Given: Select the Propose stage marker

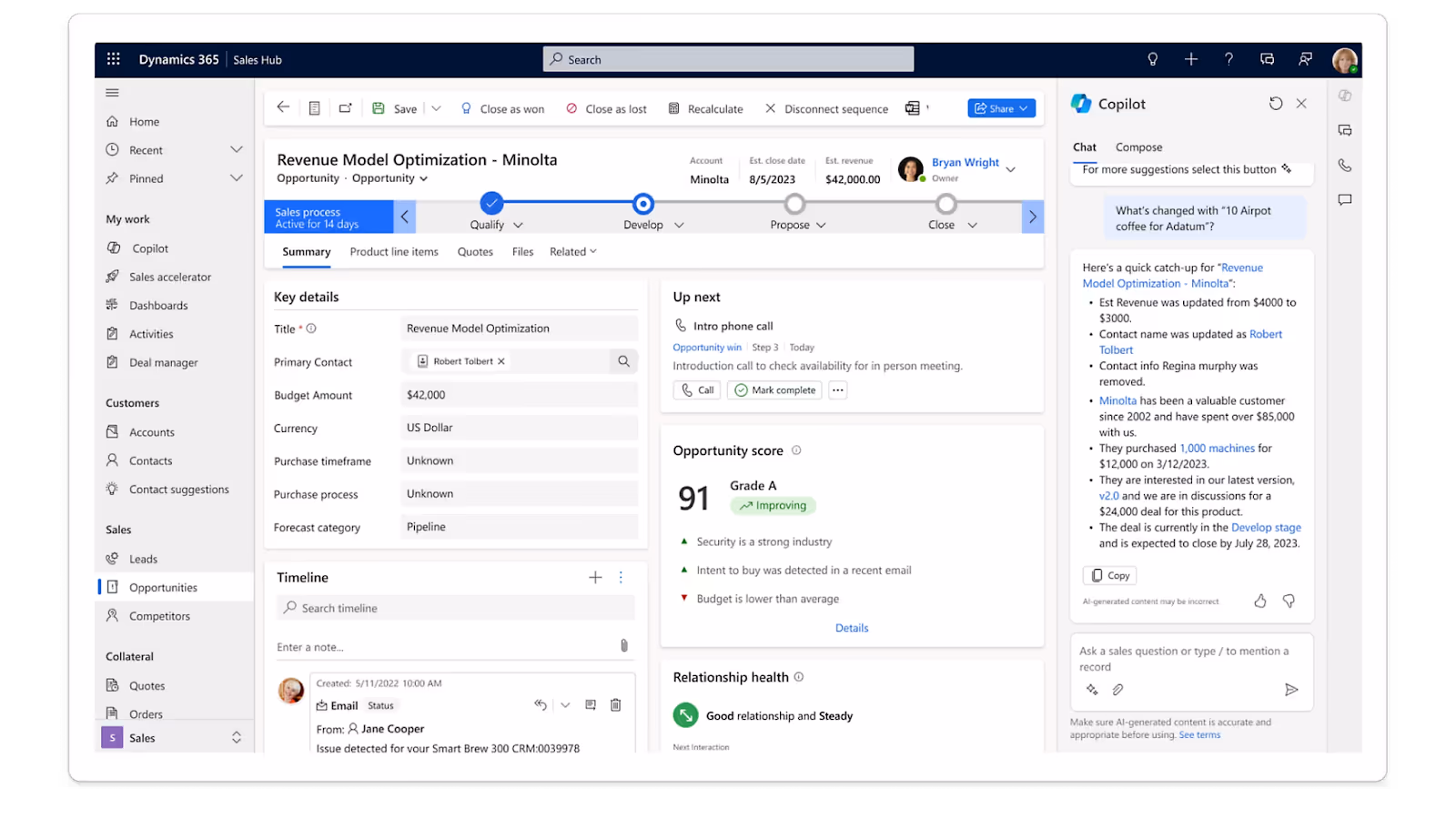Looking at the screenshot, I should click(x=795, y=203).
